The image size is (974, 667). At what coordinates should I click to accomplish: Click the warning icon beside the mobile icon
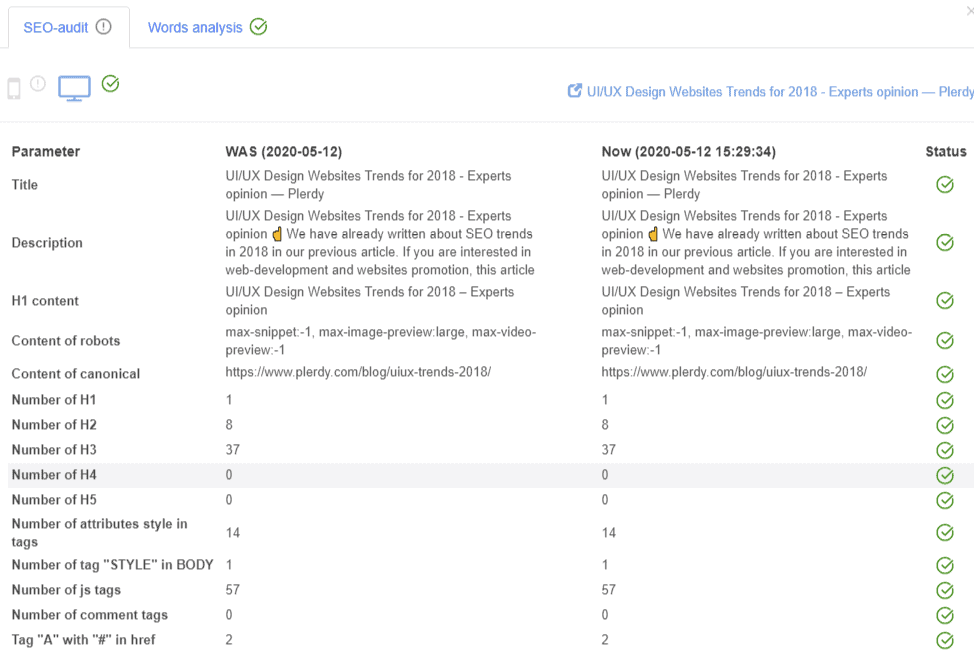pyautogui.click(x=38, y=84)
